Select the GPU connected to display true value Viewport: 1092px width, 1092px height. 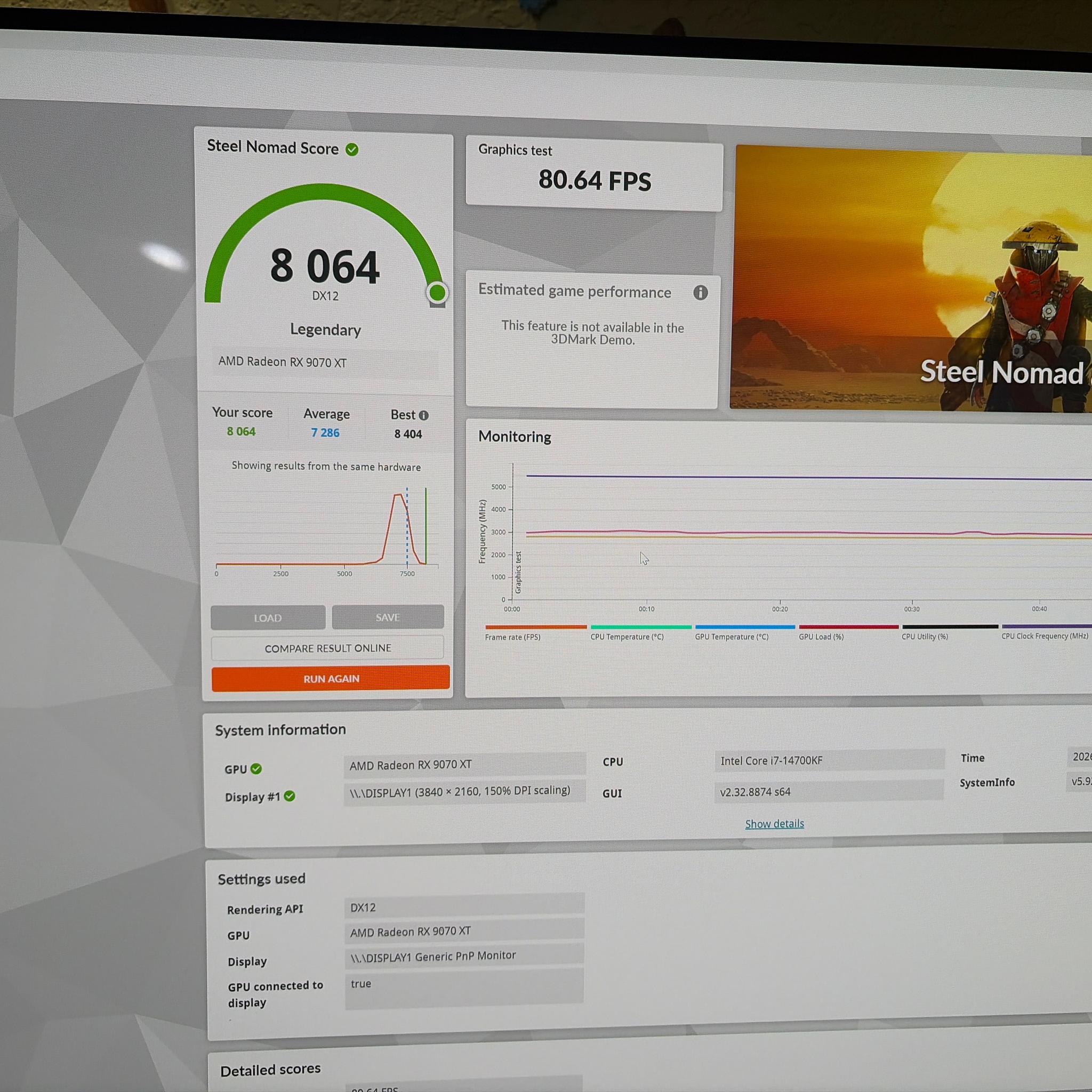point(464,989)
